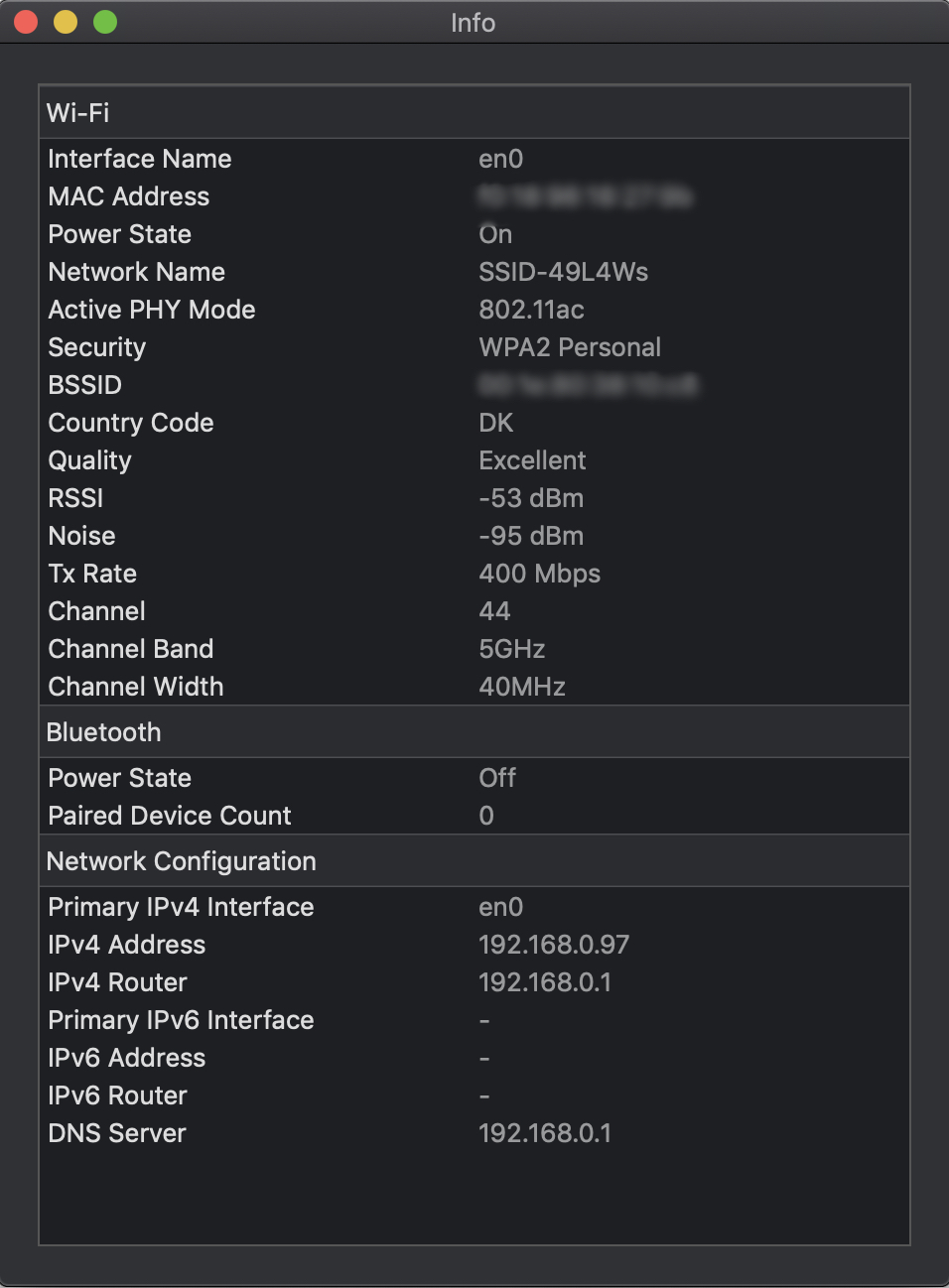
Task: Click the Interface Name row label
Action: click(140, 159)
